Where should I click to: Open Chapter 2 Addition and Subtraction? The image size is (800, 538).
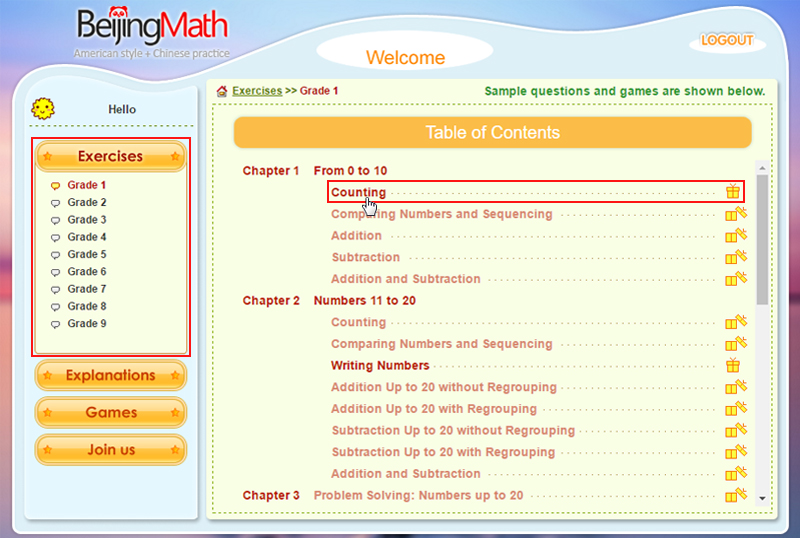[x=406, y=474]
